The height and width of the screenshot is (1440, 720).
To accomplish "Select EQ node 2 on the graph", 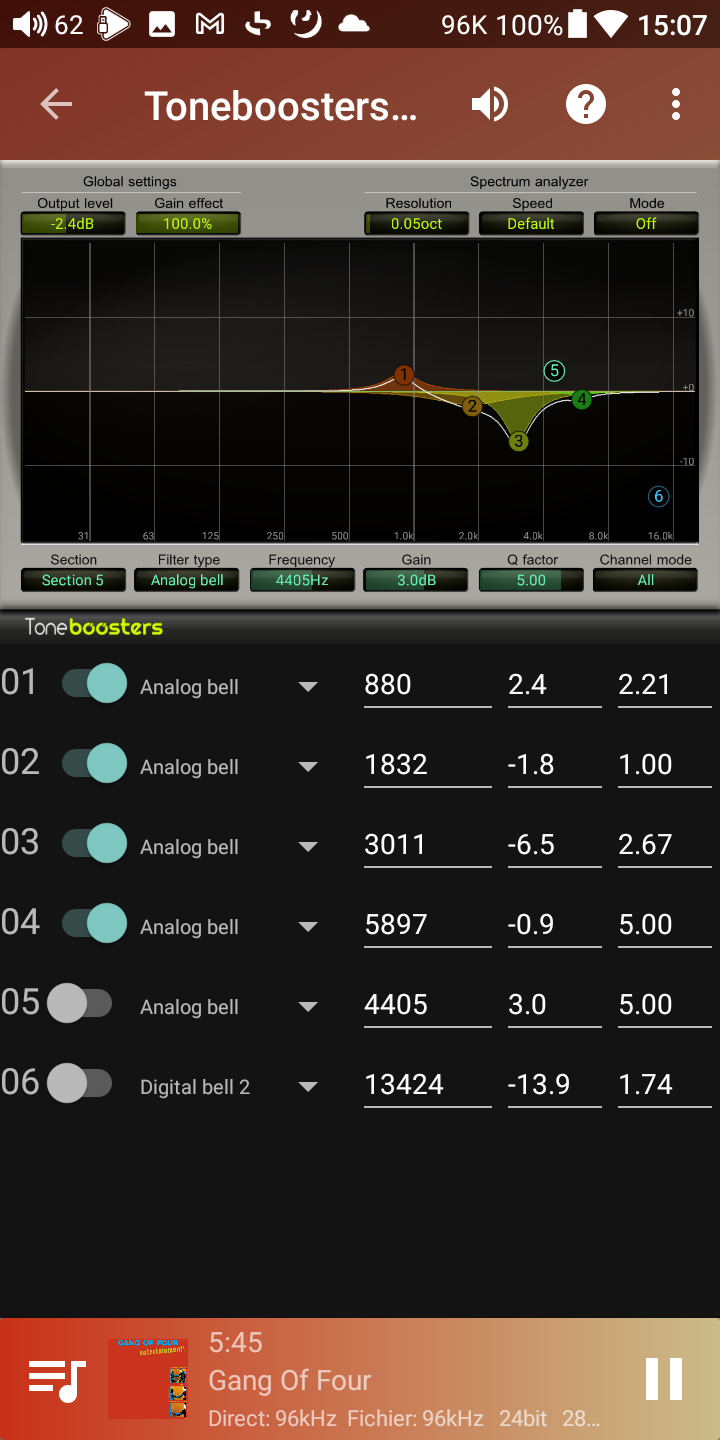I will pos(473,405).
